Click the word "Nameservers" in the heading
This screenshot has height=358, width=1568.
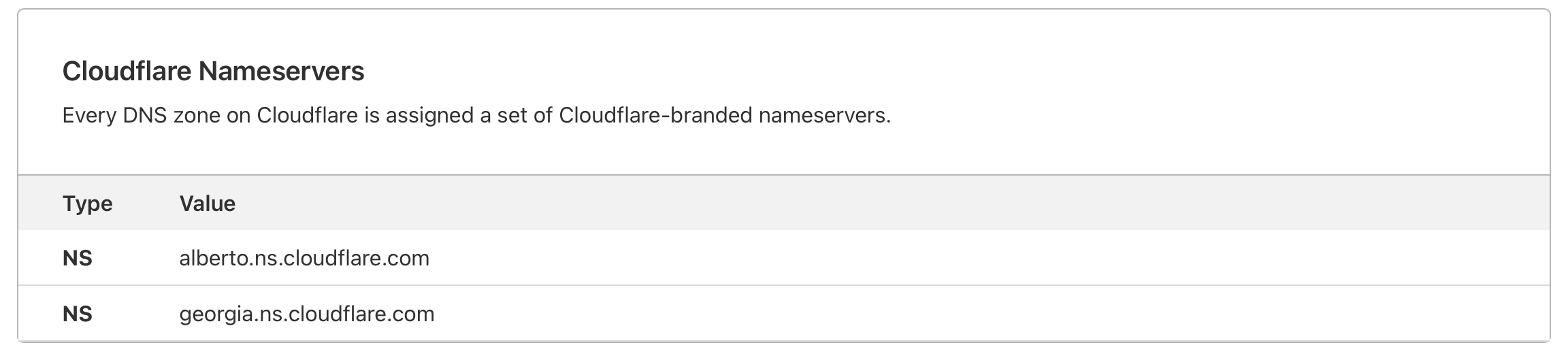(x=280, y=71)
